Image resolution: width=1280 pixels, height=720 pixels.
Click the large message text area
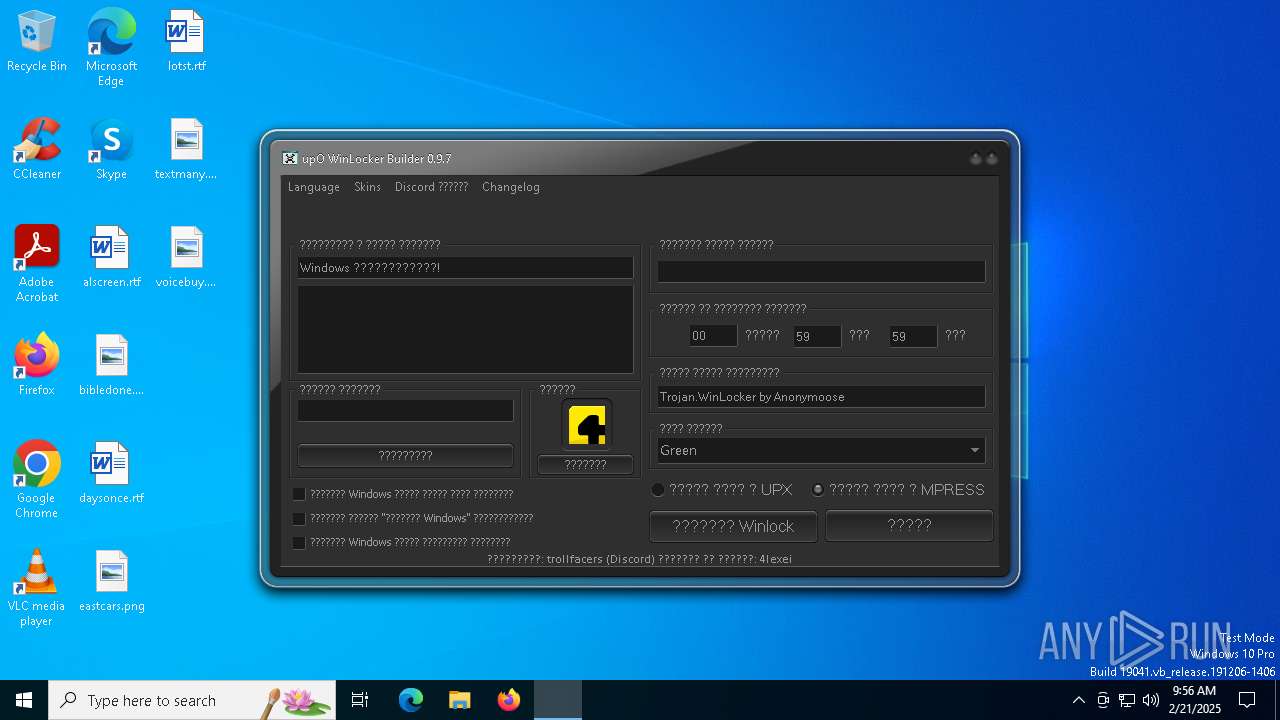click(465, 329)
